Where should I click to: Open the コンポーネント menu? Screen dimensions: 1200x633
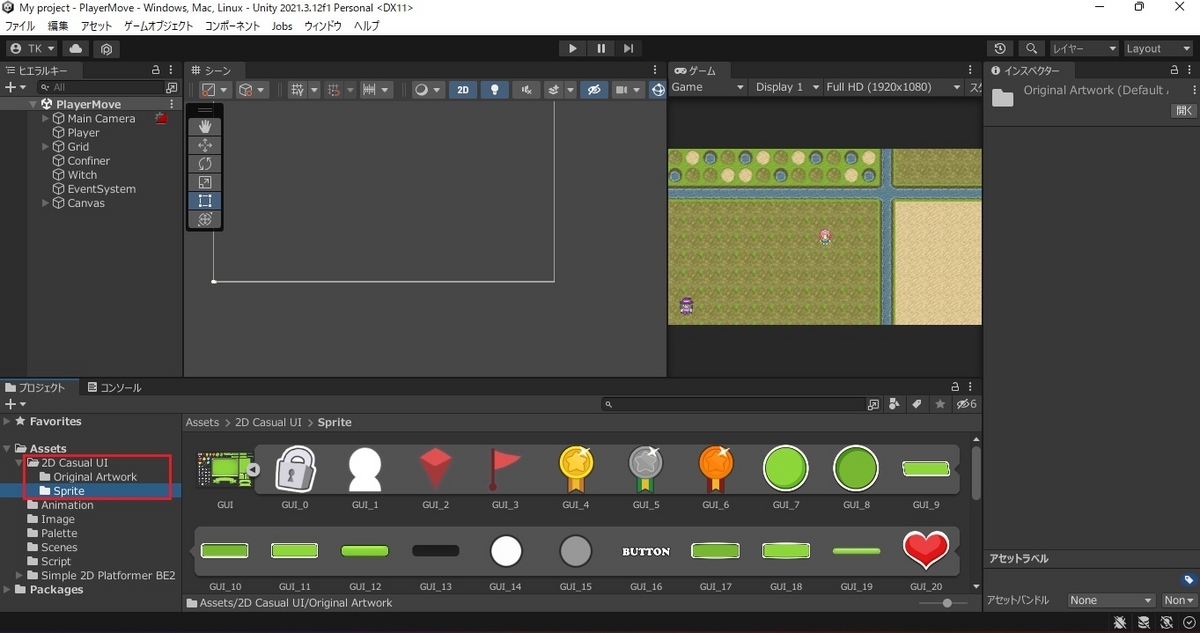tap(233, 26)
